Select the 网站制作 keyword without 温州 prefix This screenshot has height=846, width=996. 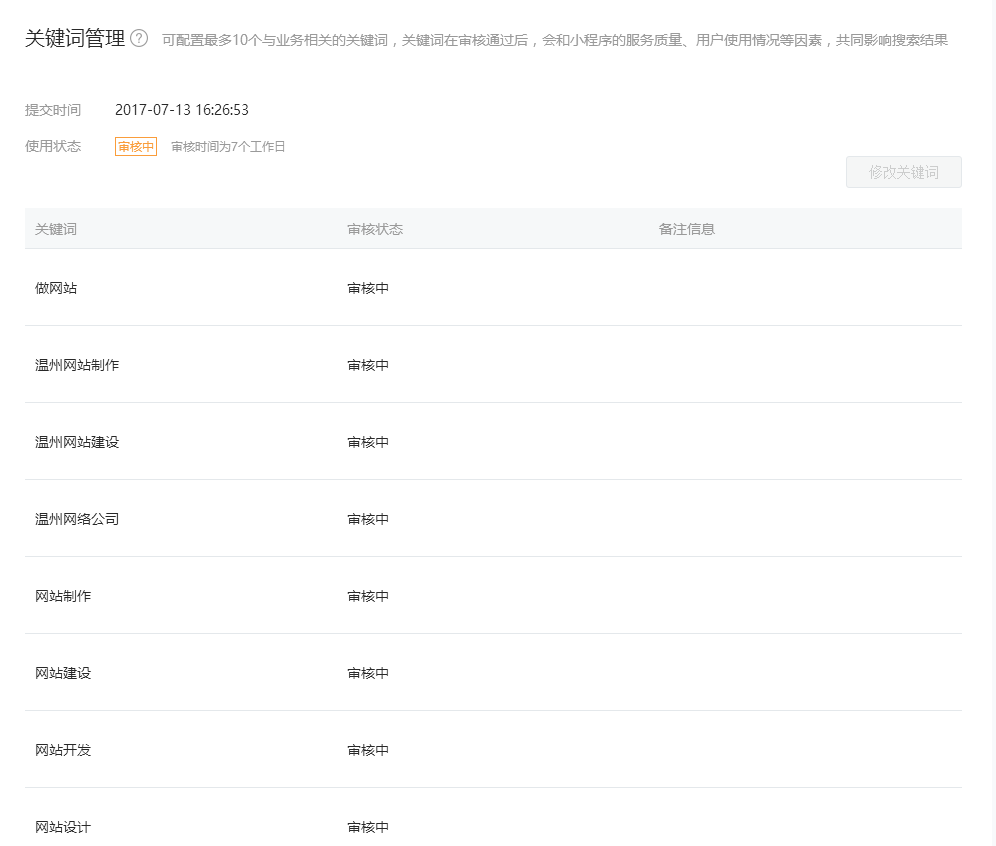[x=63, y=596]
